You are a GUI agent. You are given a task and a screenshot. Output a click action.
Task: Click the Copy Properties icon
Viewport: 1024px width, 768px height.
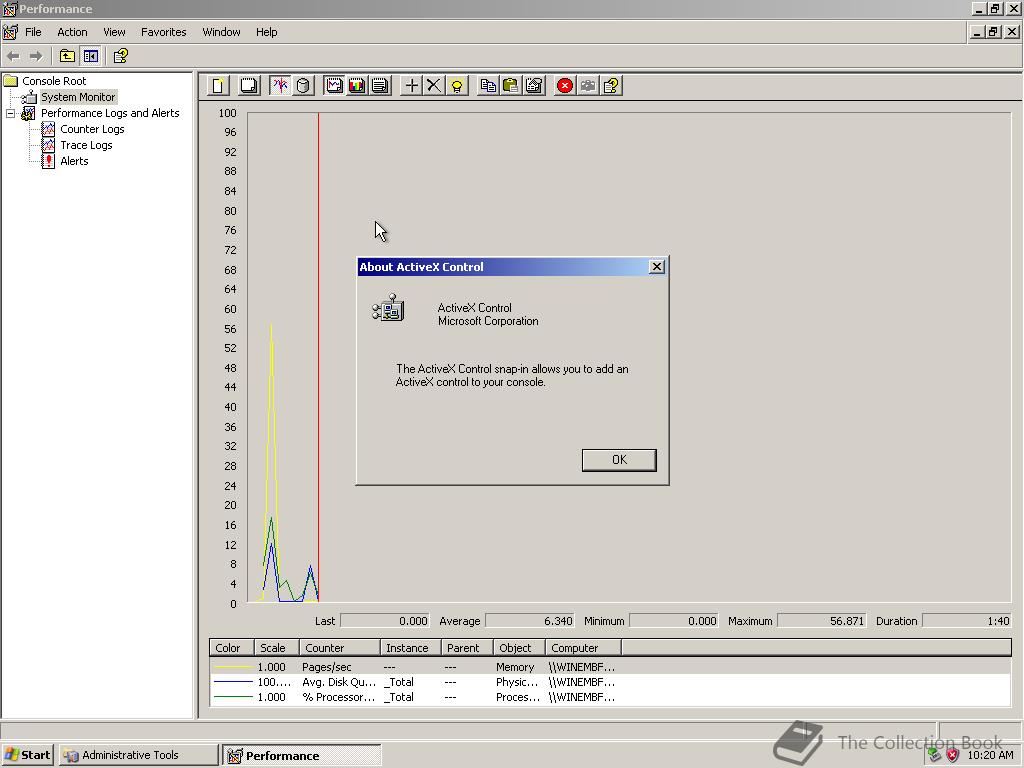tap(488, 86)
